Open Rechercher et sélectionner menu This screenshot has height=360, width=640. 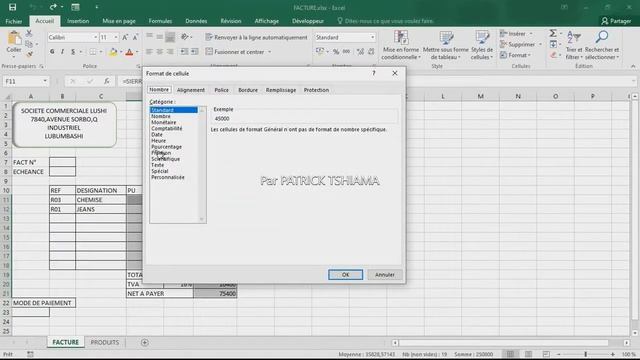pyautogui.click(x=602, y=45)
